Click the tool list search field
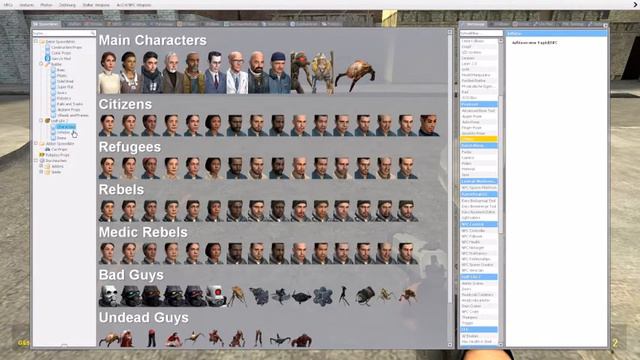 [481, 33]
